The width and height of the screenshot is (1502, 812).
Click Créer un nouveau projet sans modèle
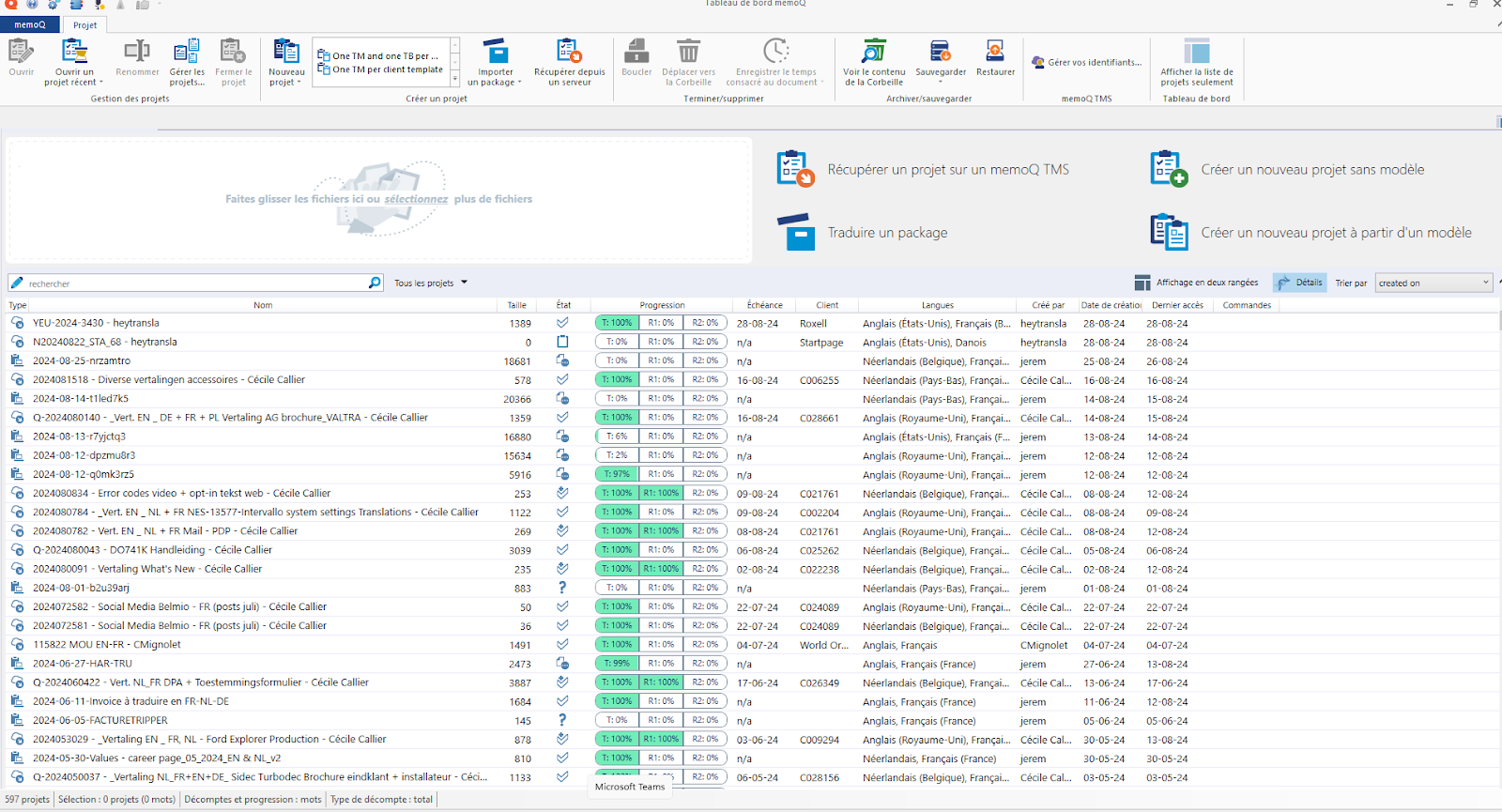point(1287,169)
